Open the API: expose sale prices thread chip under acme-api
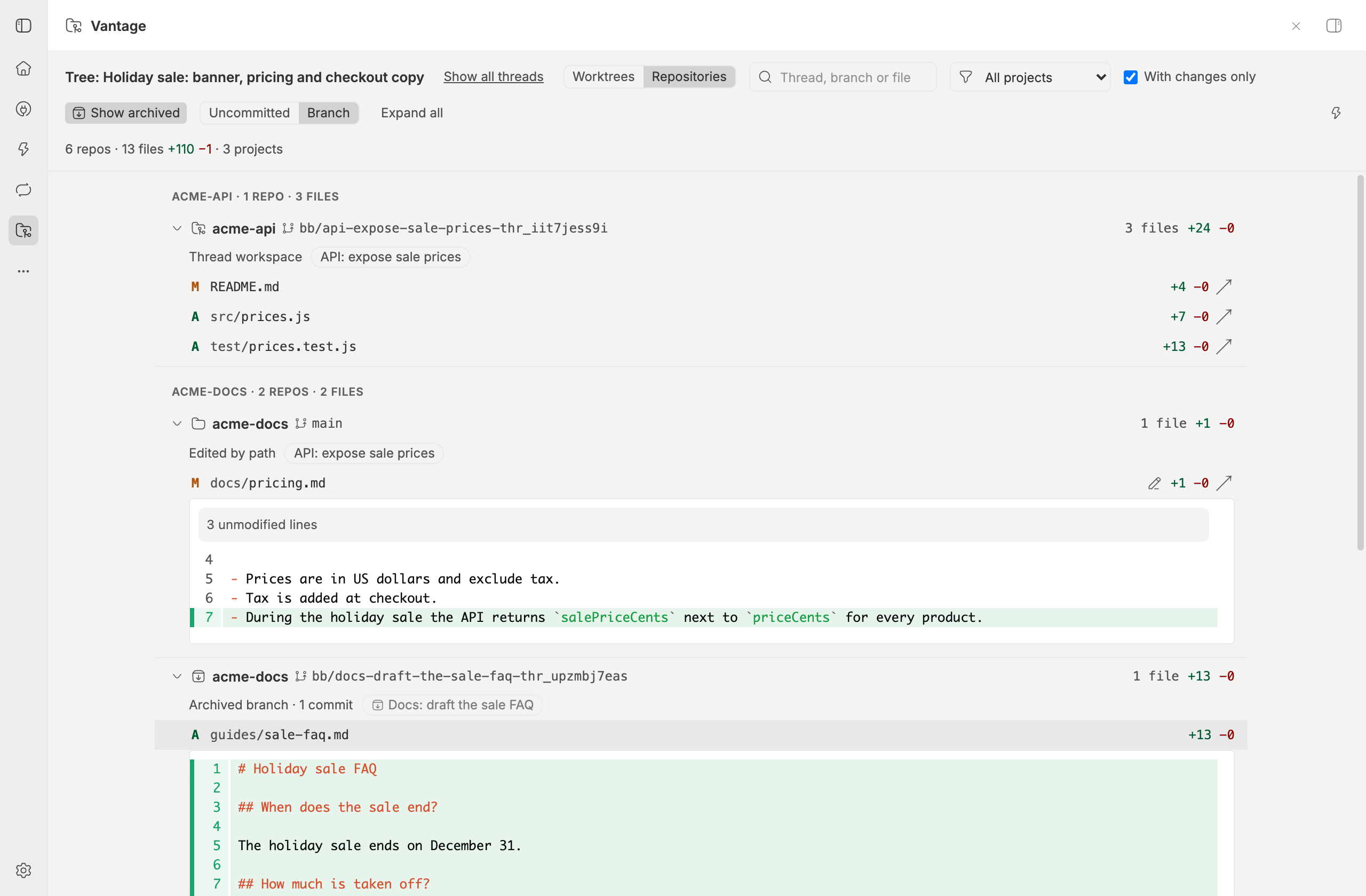 [390, 257]
